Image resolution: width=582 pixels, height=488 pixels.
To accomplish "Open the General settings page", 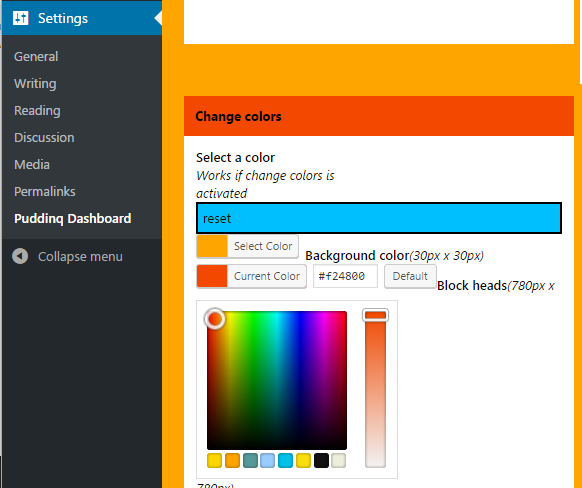I will pyautogui.click(x=36, y=56).
